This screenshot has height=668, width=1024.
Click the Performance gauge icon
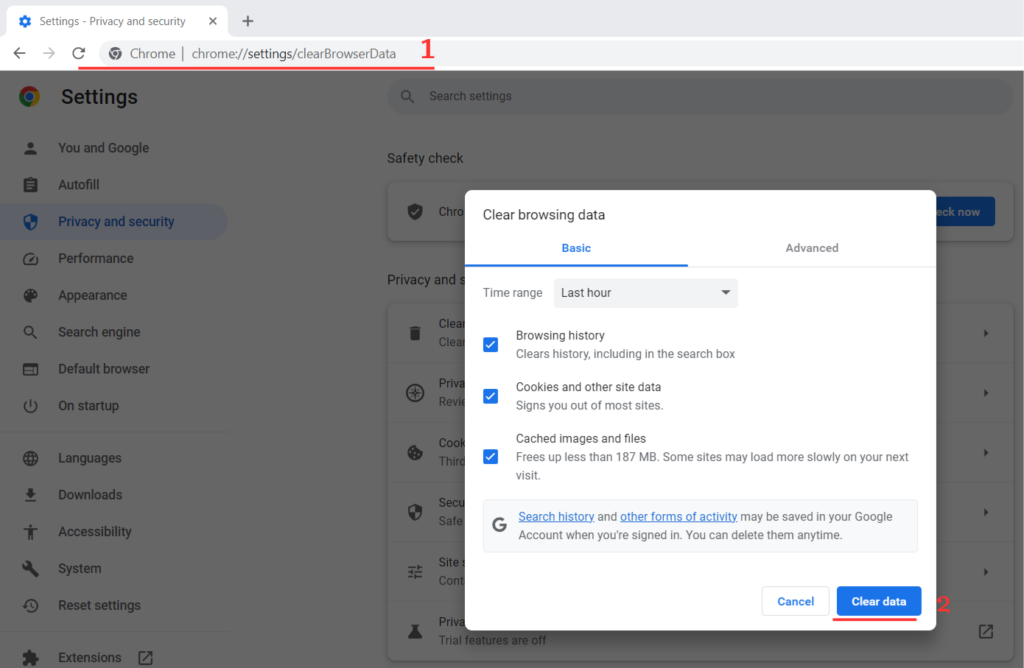(x=30, y=259)
